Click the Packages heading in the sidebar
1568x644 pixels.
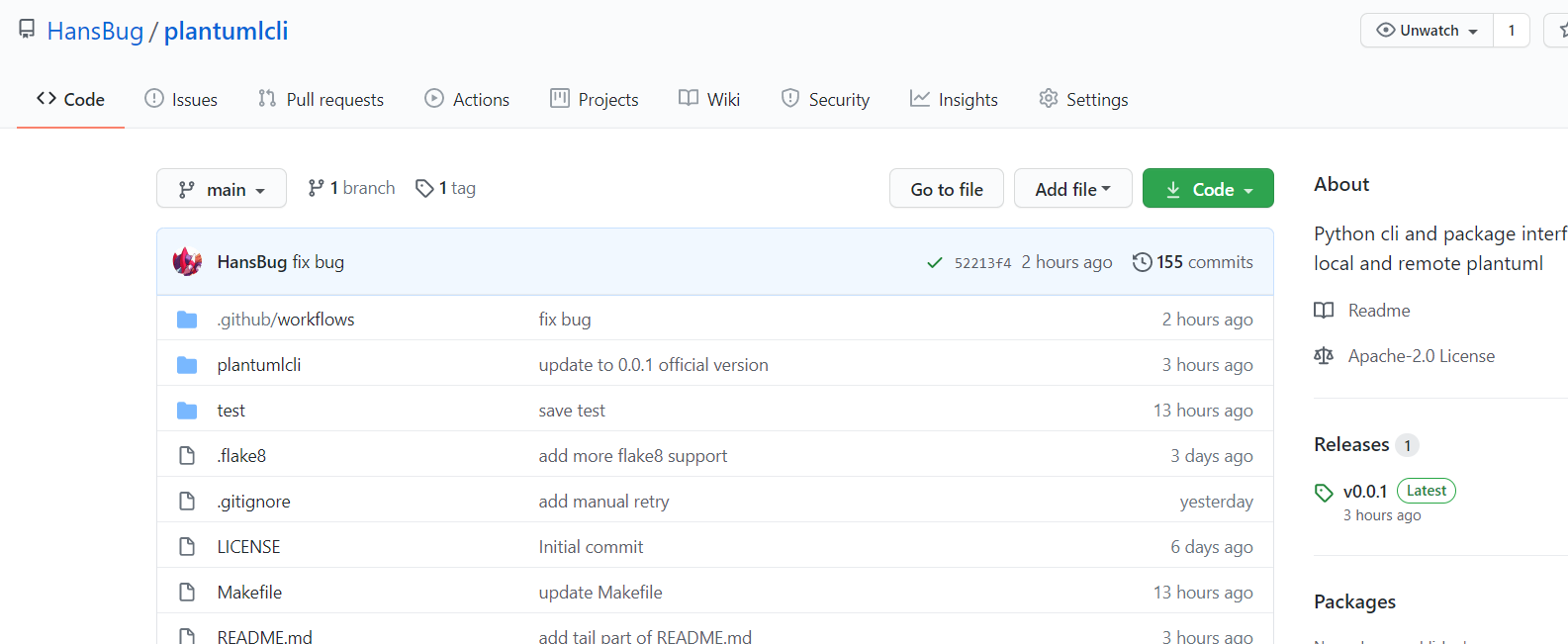click(x=1354, y=602)
